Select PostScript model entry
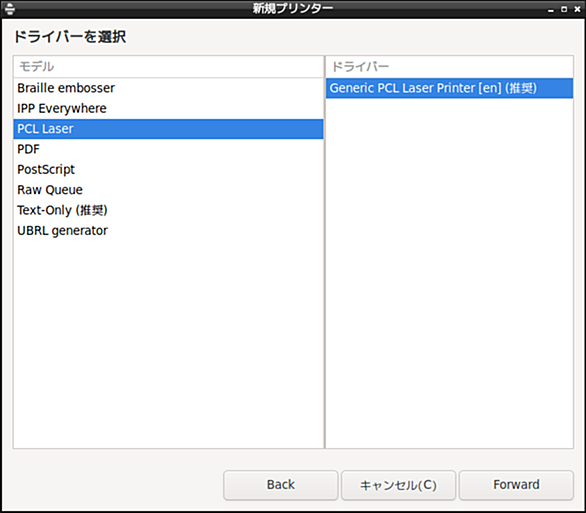This screenshot has height=513, width=586. pyautogui.click(x=168, y=170)
